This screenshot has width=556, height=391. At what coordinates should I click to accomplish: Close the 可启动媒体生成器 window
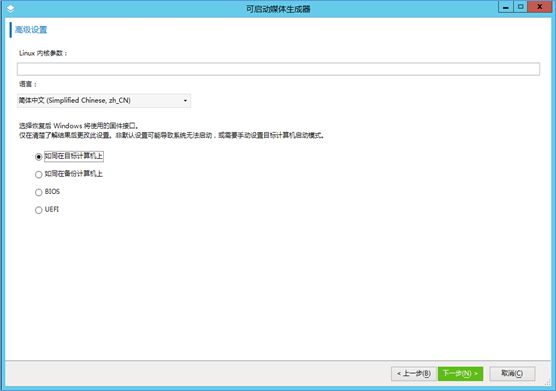(540, 7)
